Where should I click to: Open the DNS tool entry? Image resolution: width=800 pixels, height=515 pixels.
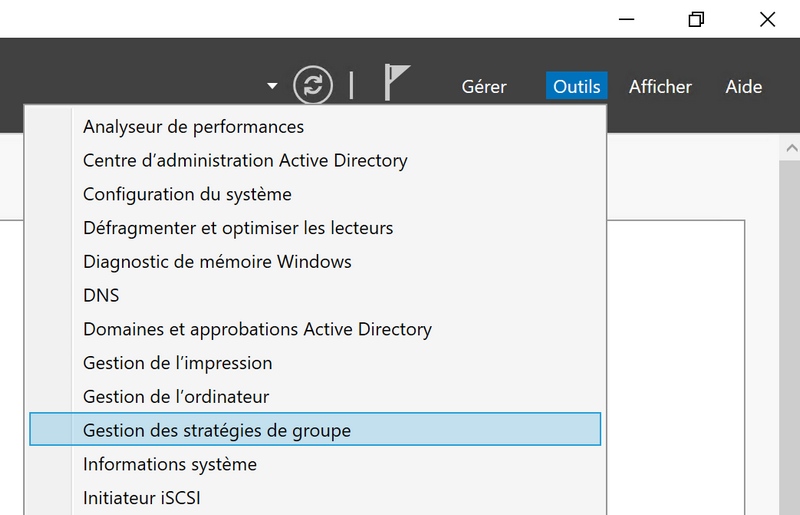101,296
